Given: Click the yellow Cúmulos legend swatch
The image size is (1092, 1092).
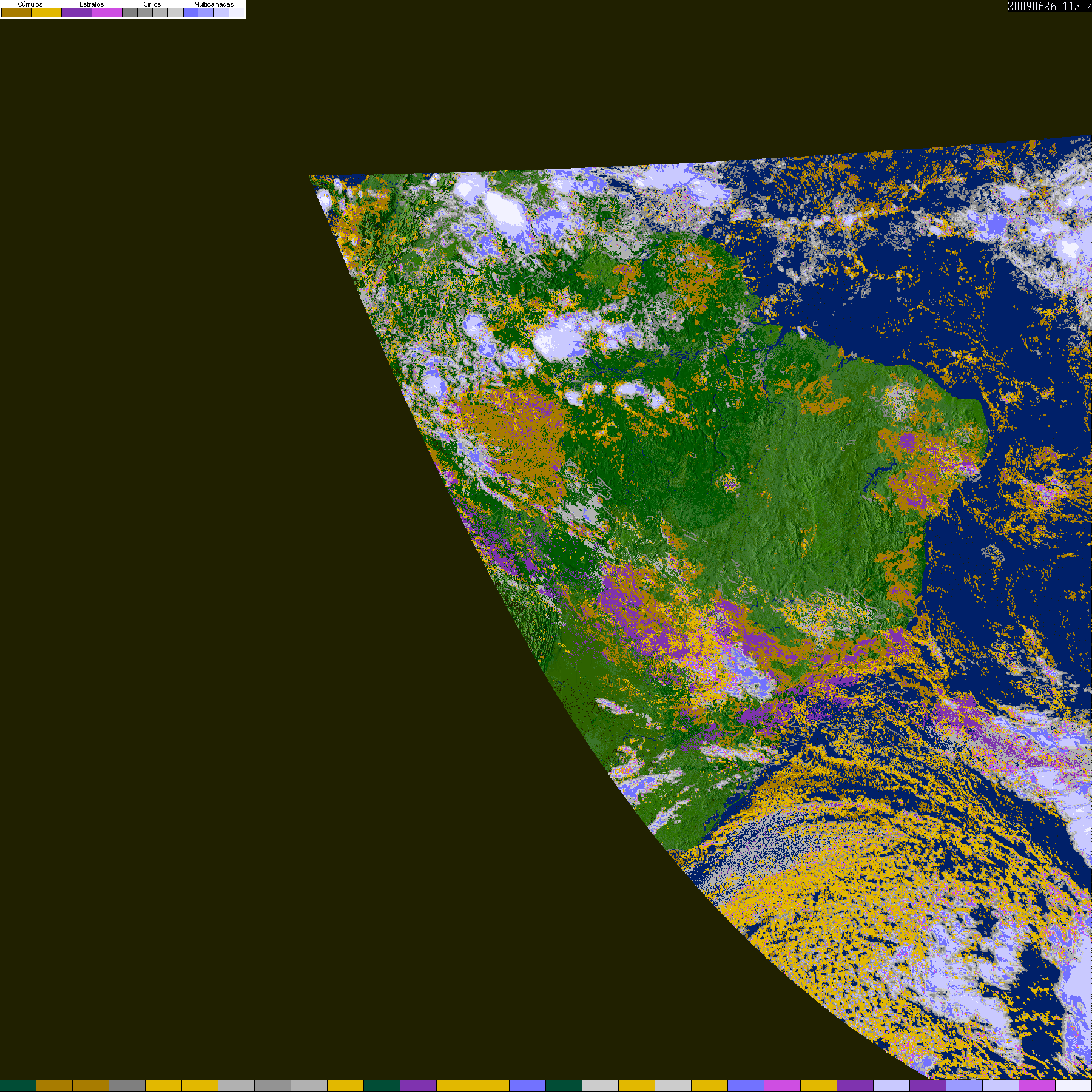Looking at the screenshot, I should pos(46,12).
